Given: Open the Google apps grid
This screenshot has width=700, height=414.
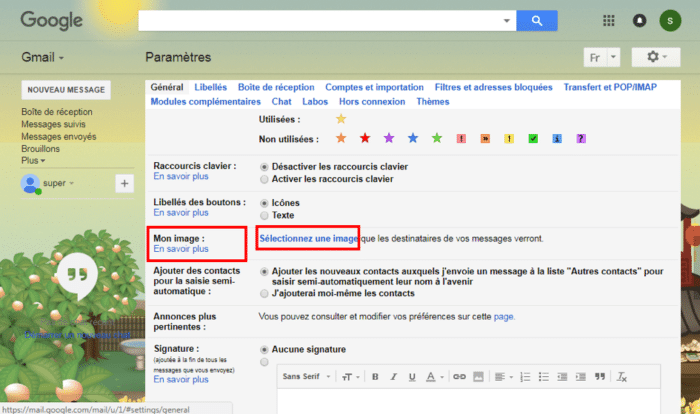Looking at the screenshot, I should pos(608,21).
